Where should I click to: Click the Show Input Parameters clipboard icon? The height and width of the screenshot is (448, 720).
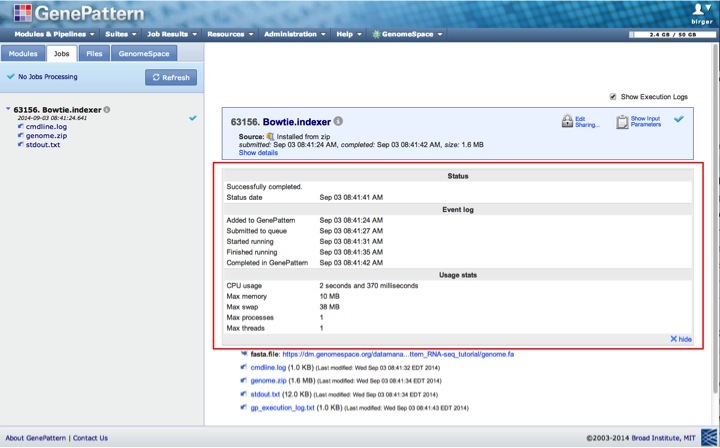pyautogui.click(x=622, y=122)
